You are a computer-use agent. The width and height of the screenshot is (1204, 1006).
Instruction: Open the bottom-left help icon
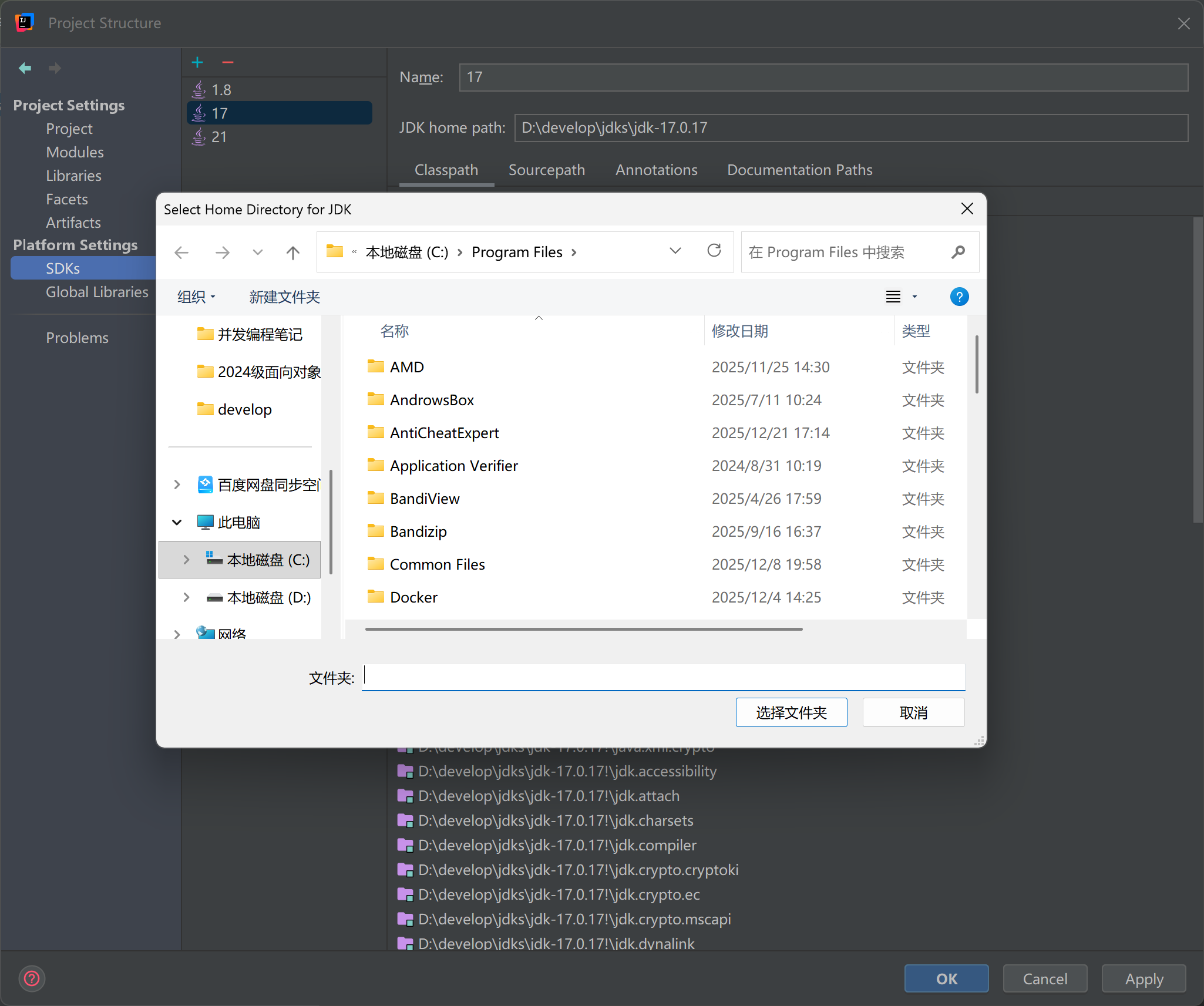[x=31, y=978]
